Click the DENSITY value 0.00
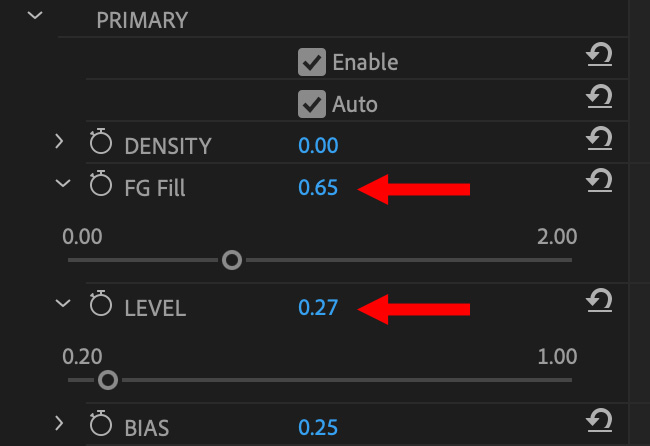 pos(318,146)
